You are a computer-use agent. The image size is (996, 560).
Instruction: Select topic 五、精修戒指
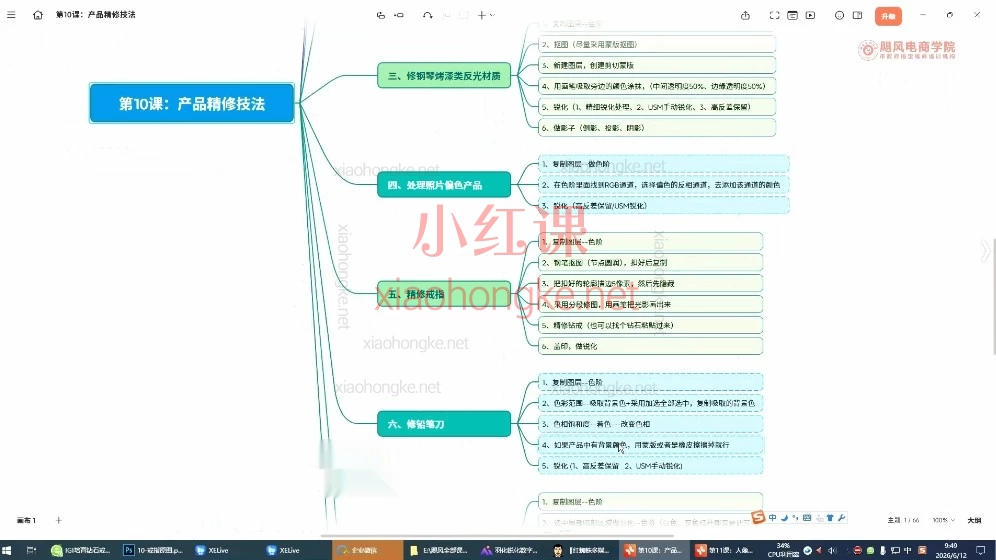coord(444,294)
